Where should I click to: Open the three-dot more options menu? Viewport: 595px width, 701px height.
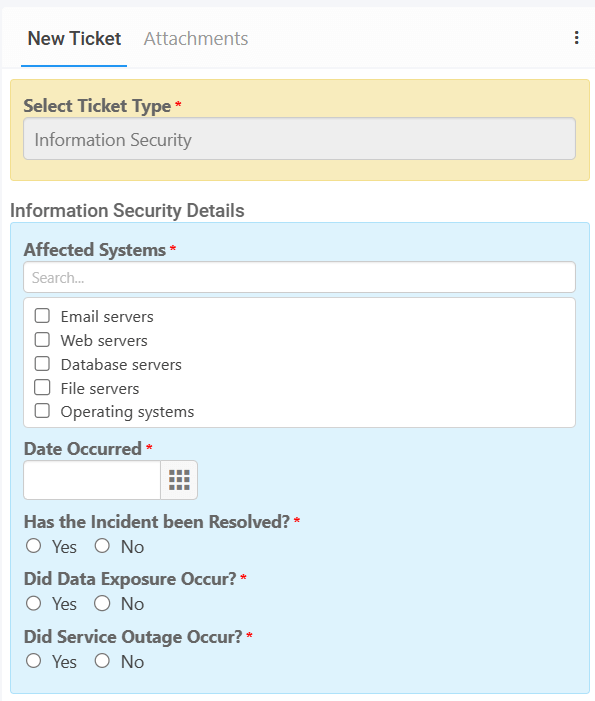coord(576,38)
